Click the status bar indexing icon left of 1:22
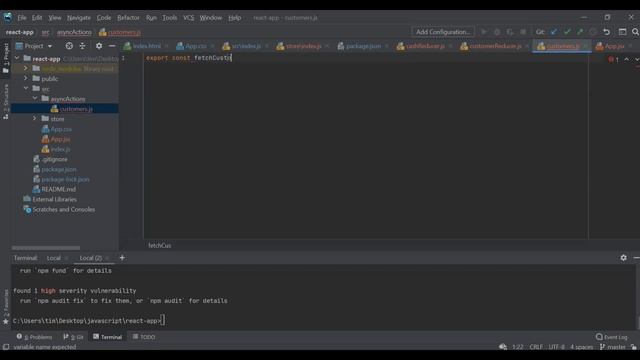The width and height of the screenshot is (640, 360). (503, 347)
